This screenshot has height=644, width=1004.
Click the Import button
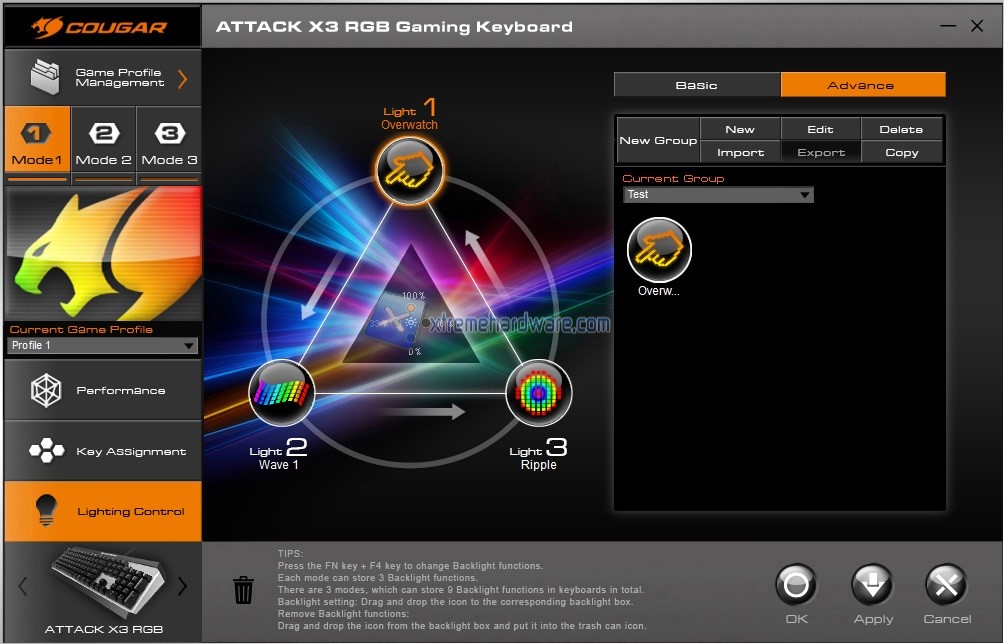(x=740, y=152)
